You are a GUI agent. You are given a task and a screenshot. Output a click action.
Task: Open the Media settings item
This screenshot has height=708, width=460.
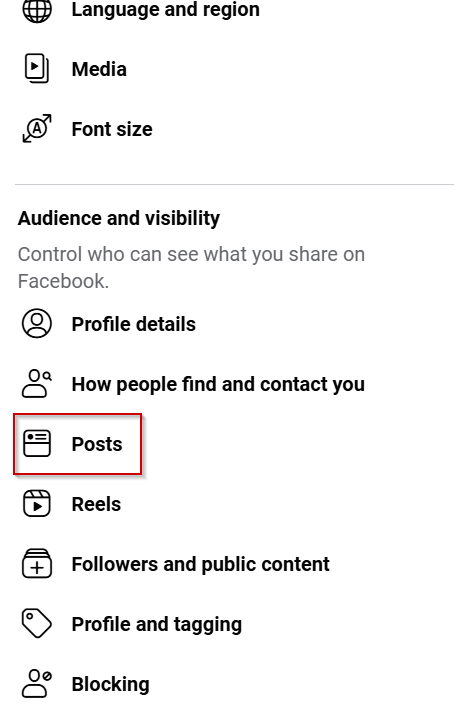[99, 69]
